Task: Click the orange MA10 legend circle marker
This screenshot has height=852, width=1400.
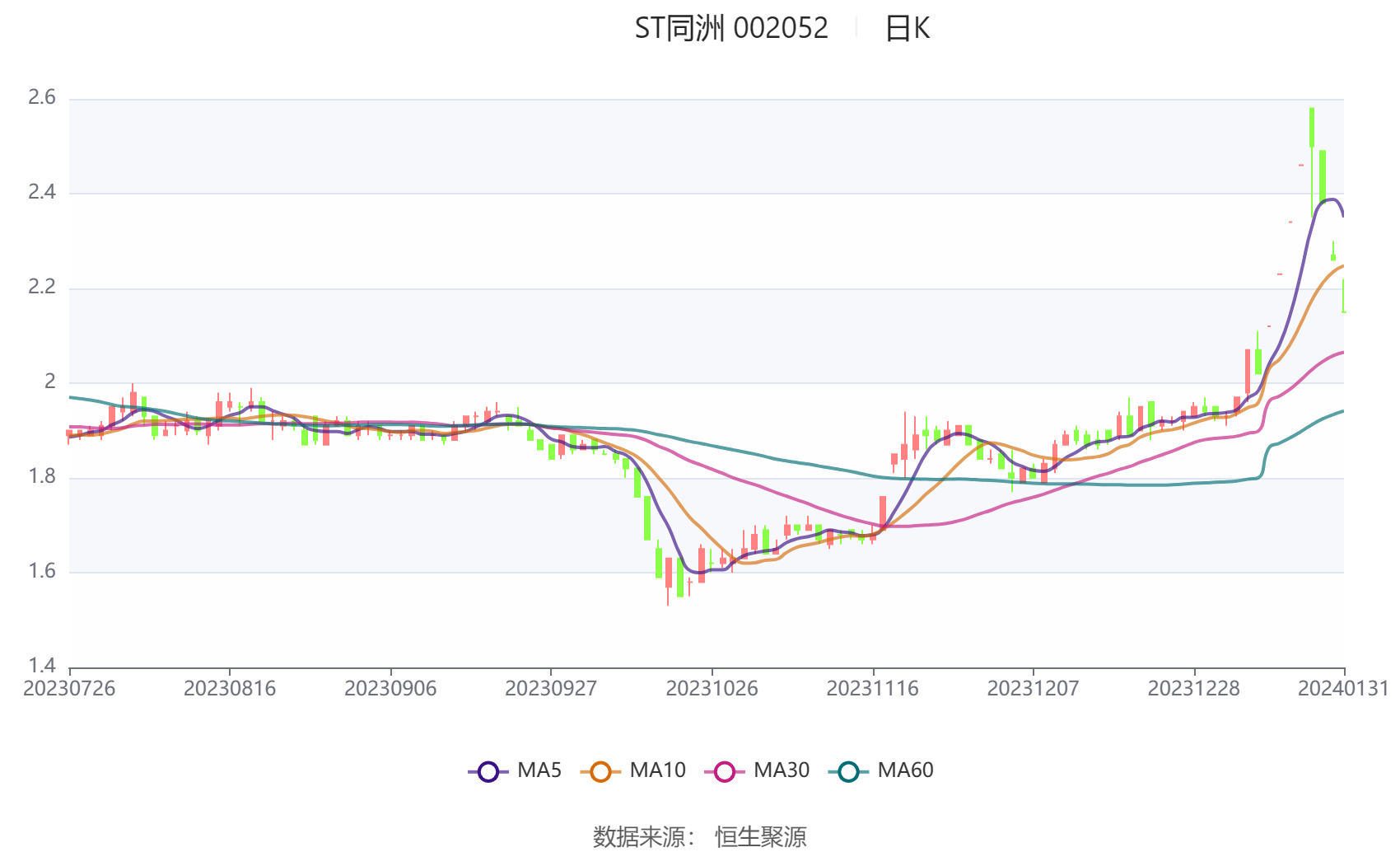Action: pyautogui.click(x=600, y=772)
